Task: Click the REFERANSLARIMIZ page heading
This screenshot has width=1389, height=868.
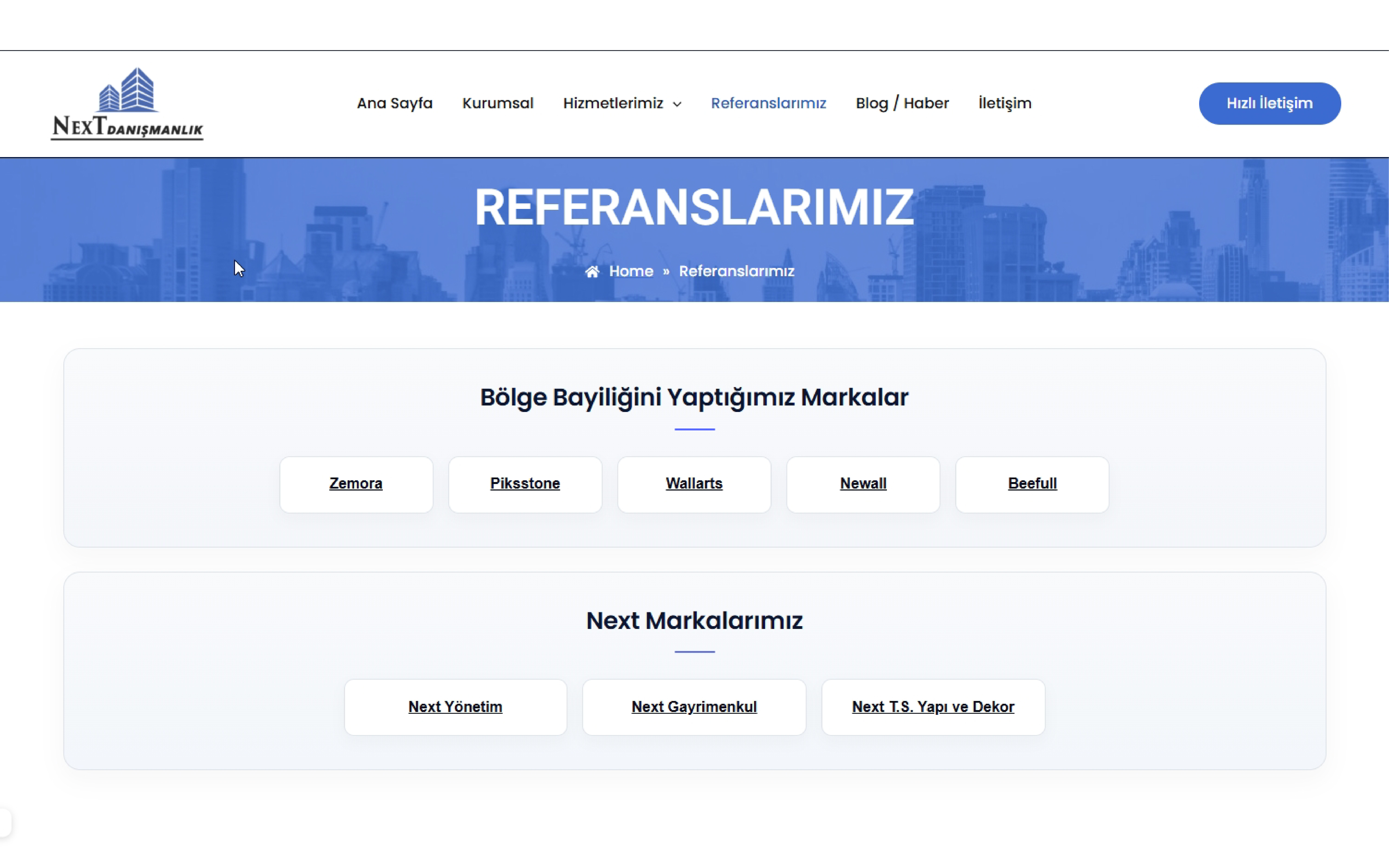Action: (x=694, y=207)
